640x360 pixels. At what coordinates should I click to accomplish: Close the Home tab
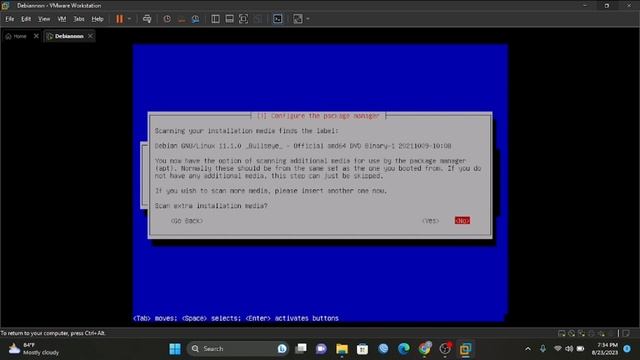36,36
